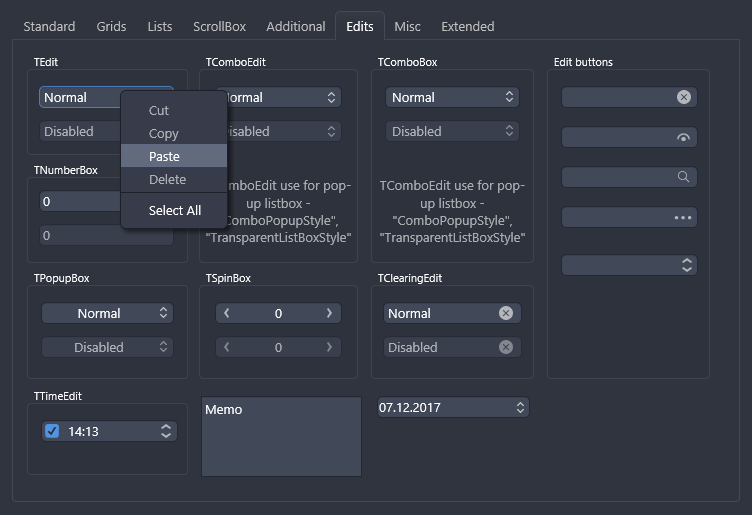Open the Normal TComboEdit dropdown arrow
Viewport: 752px width, 515px height.
point(331,97)
